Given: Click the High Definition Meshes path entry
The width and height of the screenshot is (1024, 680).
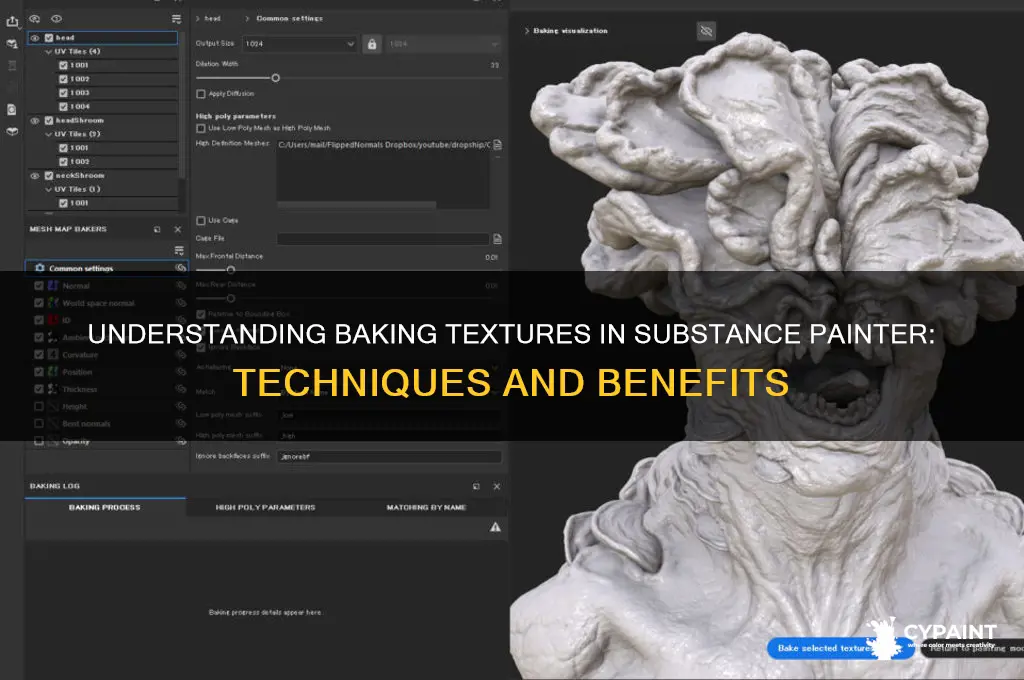Looking at the screenshot, I should coord(384,145).
